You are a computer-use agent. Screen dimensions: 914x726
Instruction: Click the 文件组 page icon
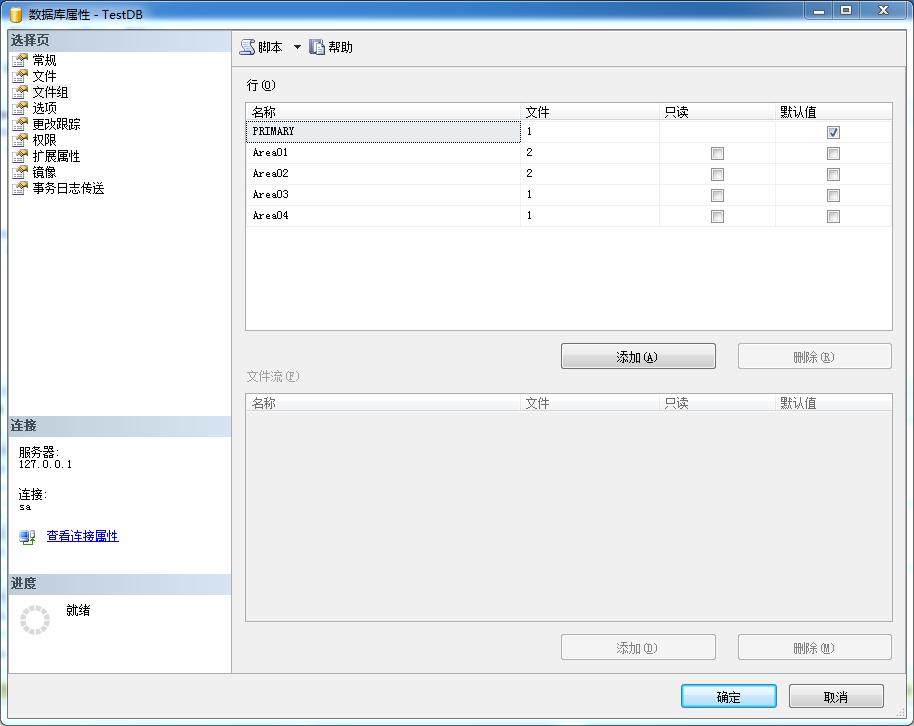pyautogui.click(x=20, y=92)
